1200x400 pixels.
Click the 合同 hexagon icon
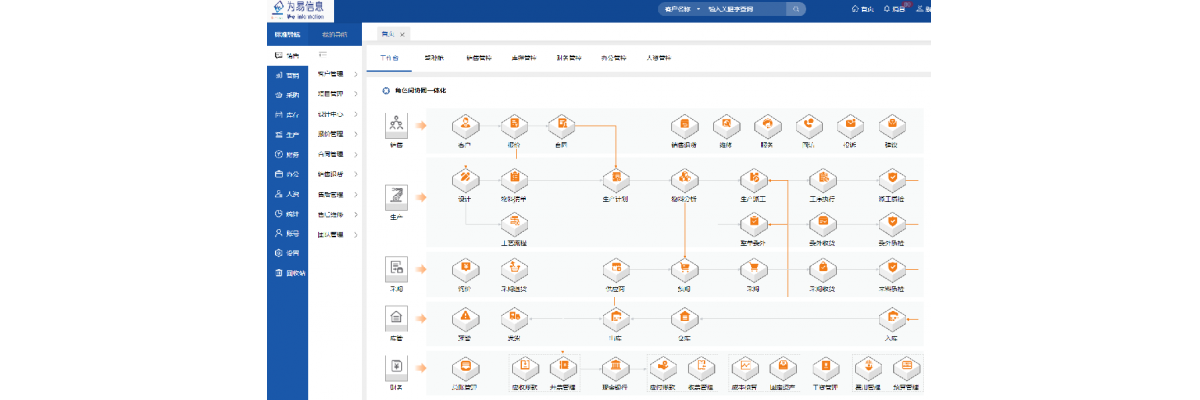pos(562,126)
